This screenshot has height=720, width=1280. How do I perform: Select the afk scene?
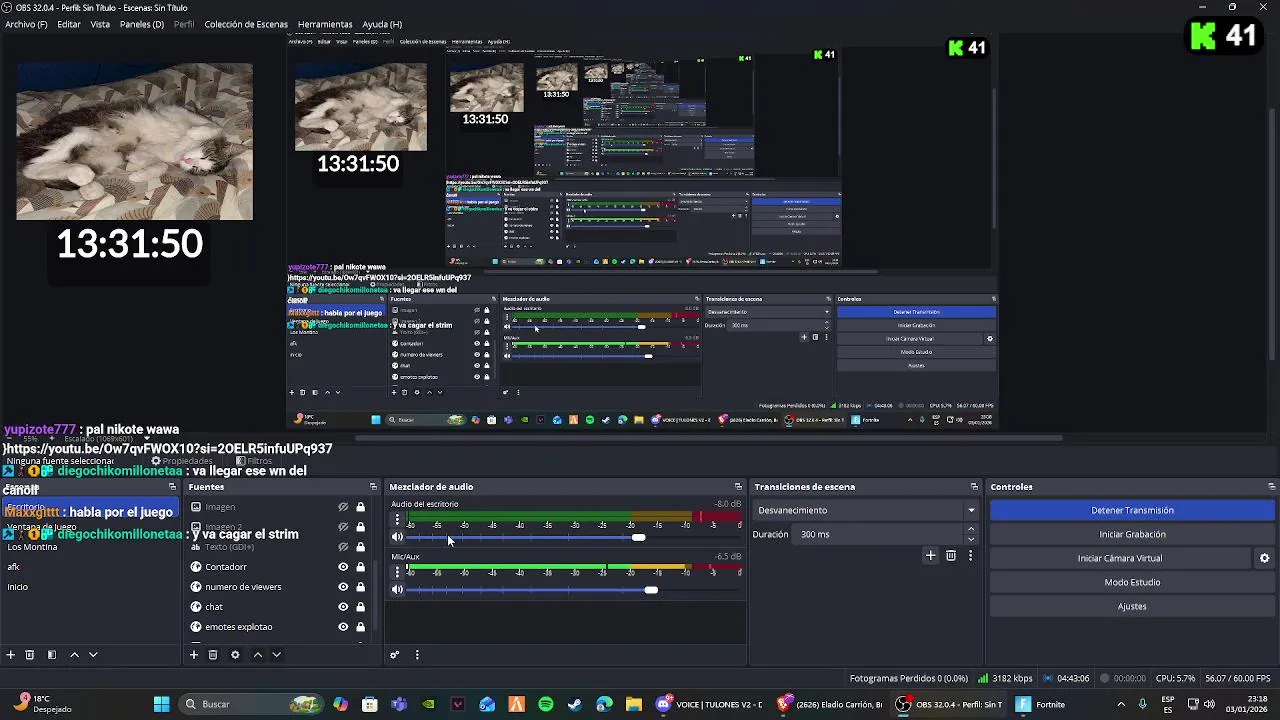point(14,567)
